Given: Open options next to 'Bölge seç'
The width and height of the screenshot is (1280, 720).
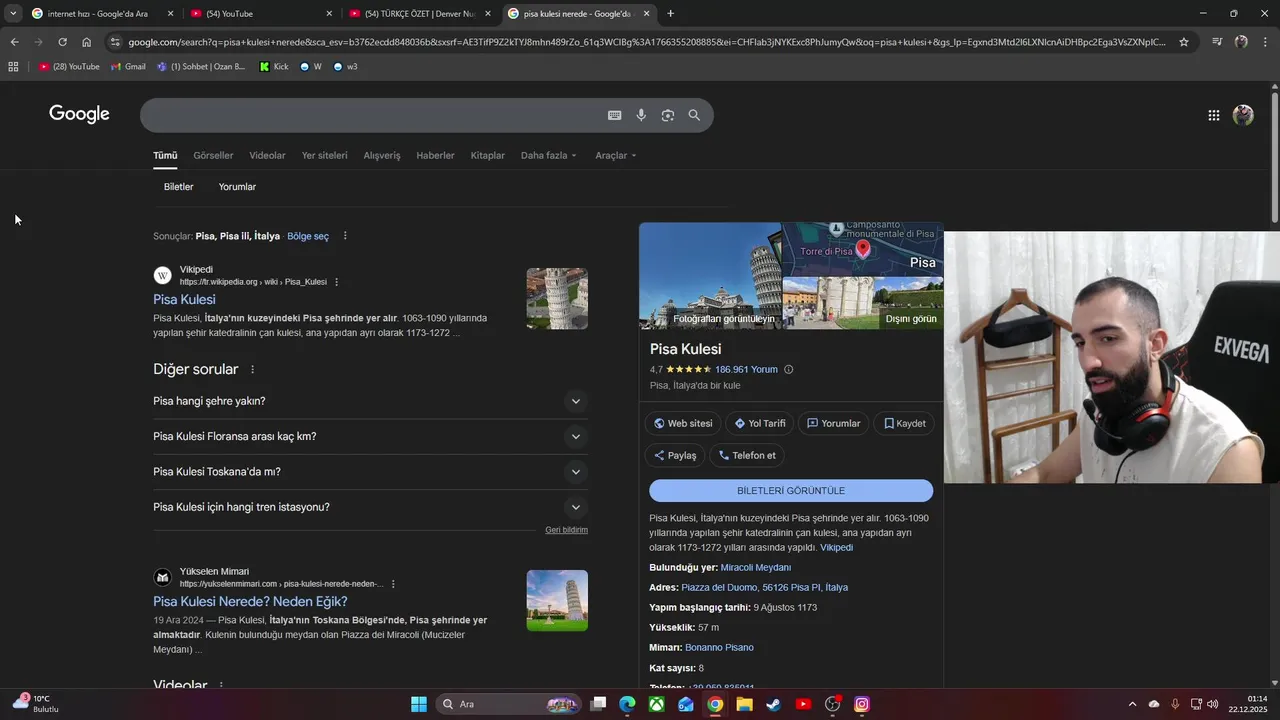Looking at the screenshot, I should click(x=345, y=236).
